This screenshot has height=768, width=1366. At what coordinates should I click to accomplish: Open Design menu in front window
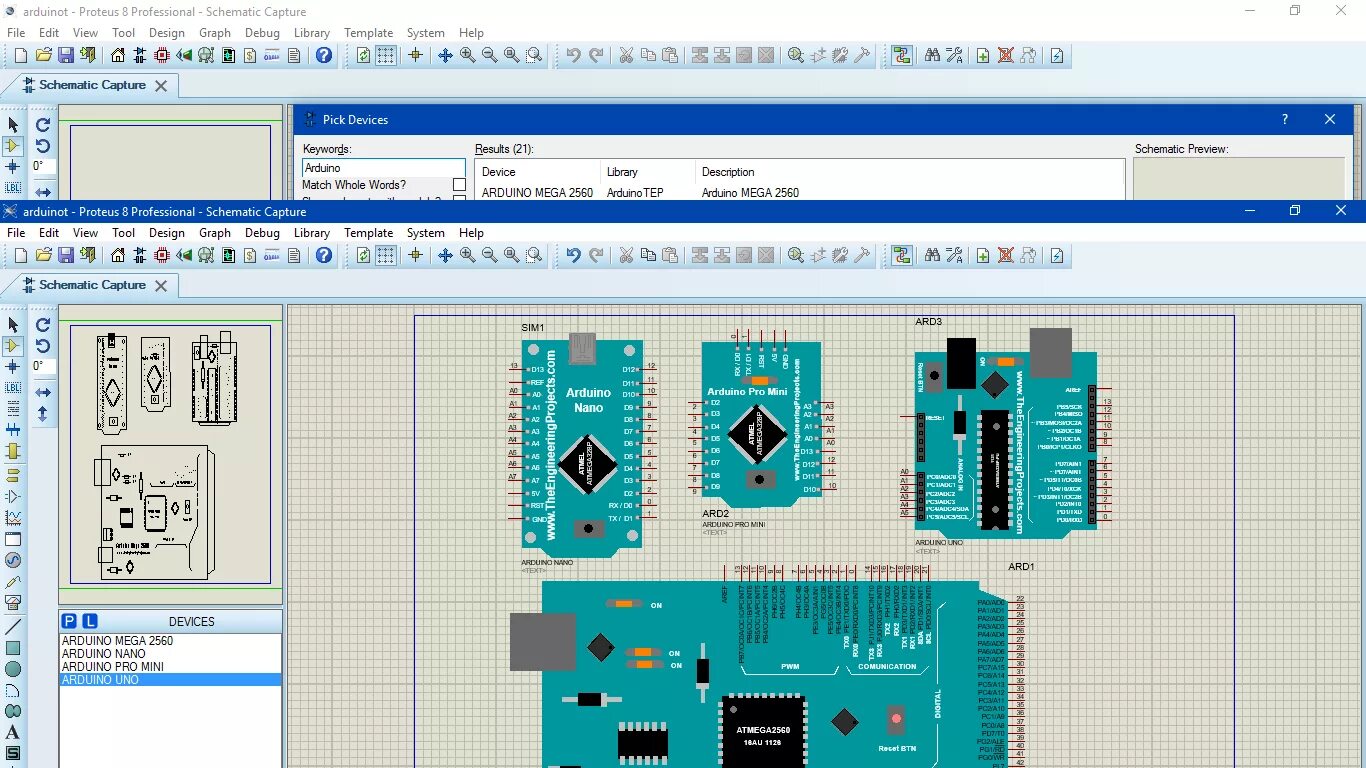click(x=167, y=233)
